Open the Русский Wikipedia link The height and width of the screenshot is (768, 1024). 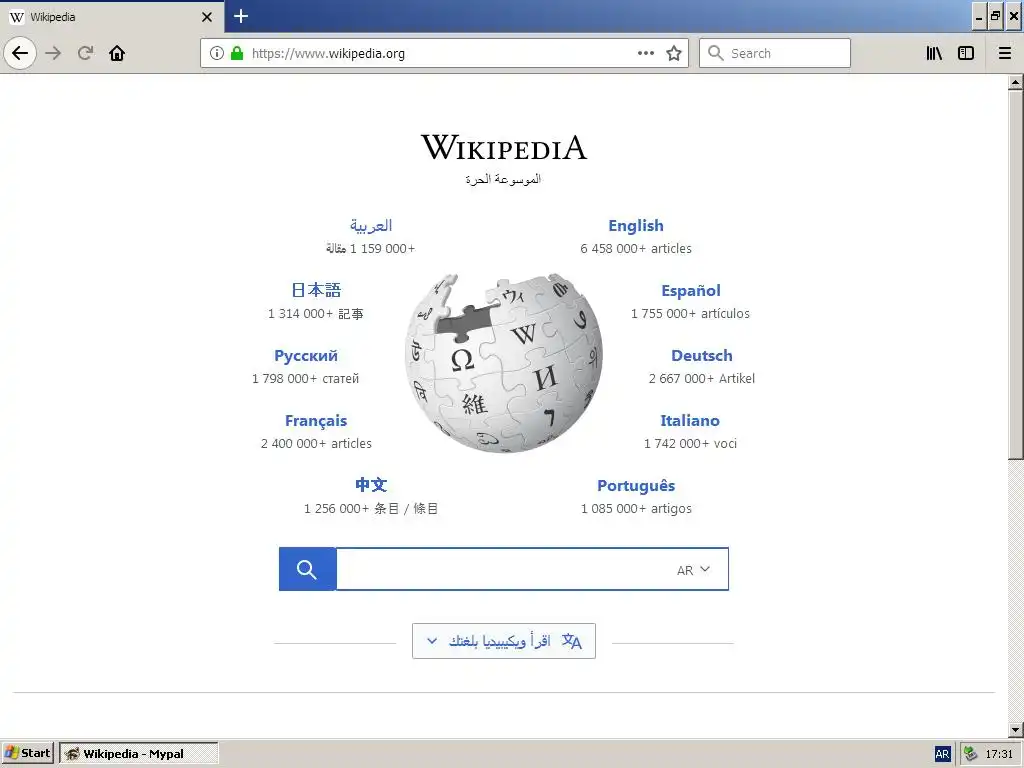point(306,356)
